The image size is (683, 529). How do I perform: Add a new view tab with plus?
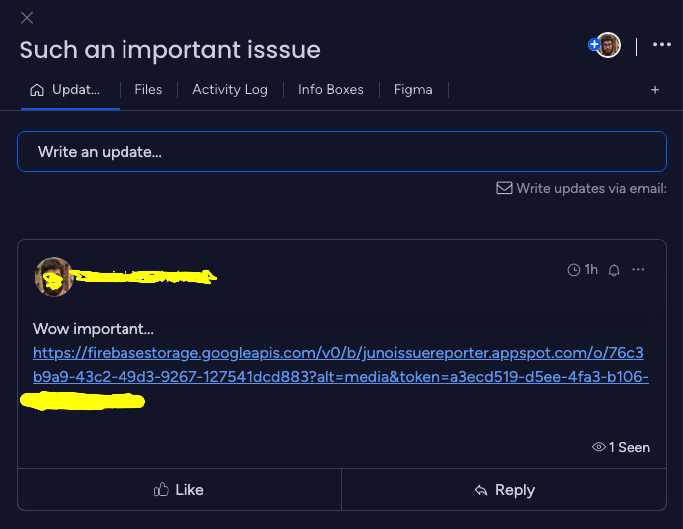655,90
